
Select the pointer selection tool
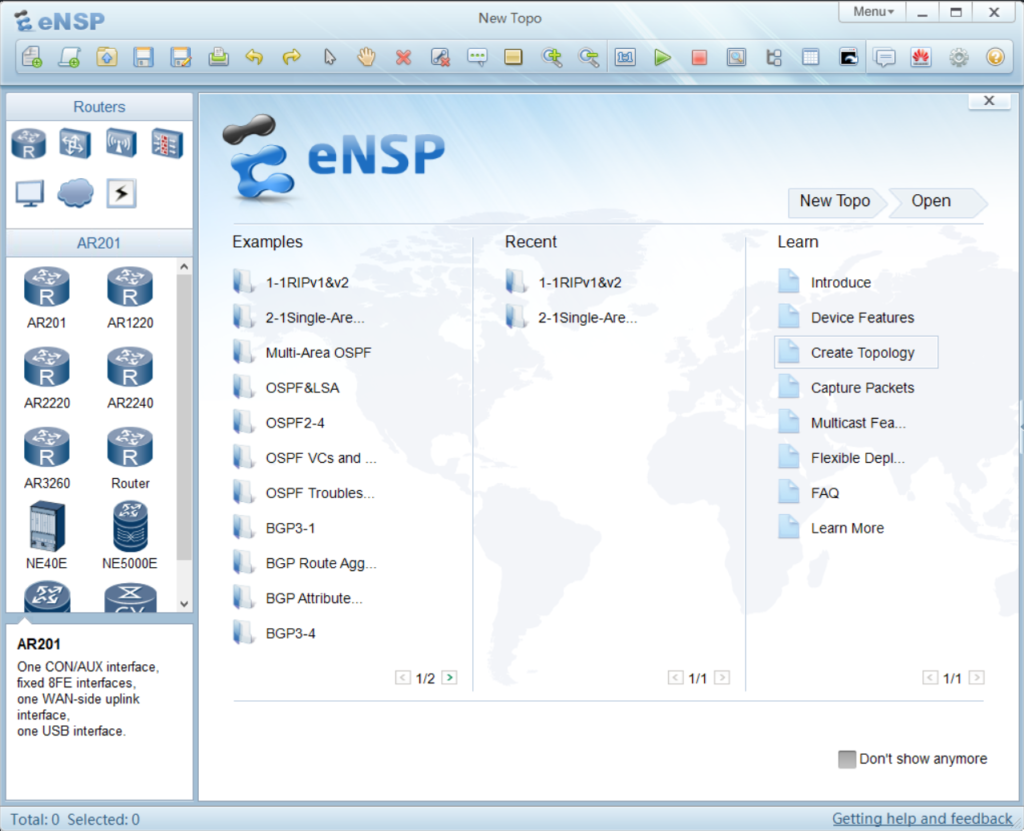click(x=330, y=57)
